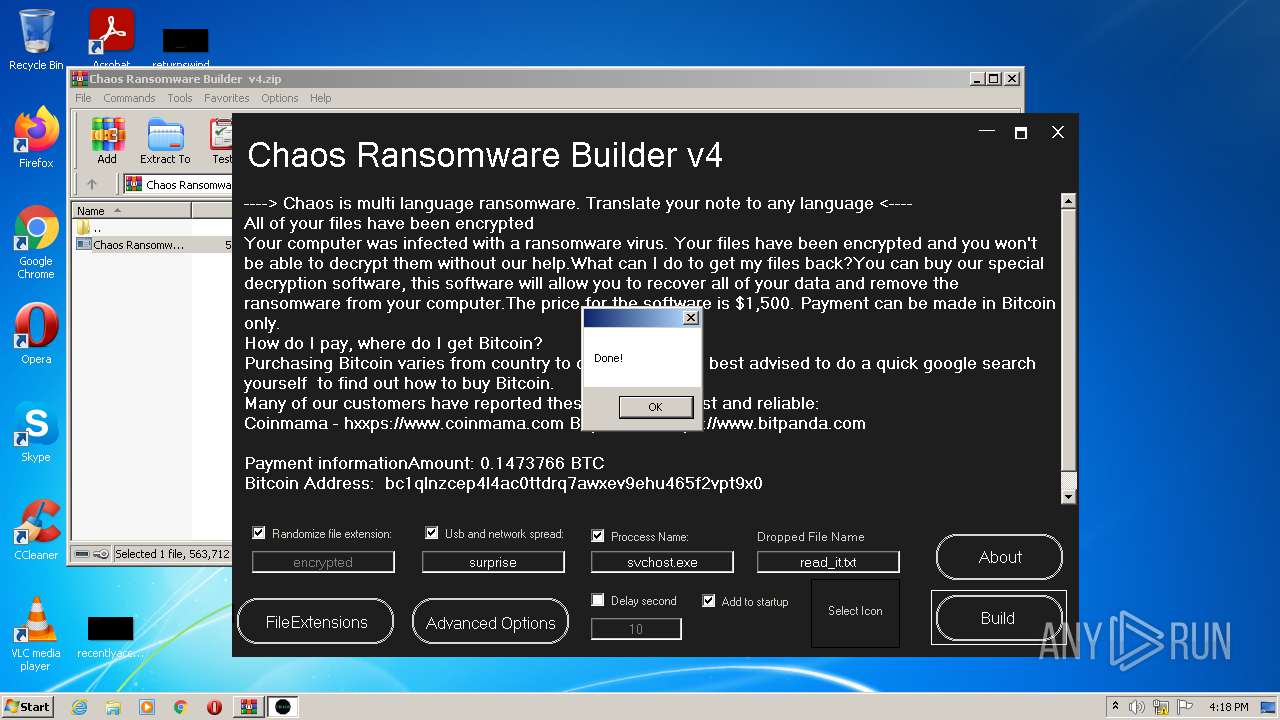Click the file explorer taskbar icon
1280x720 pixels.
pos(113,707)
